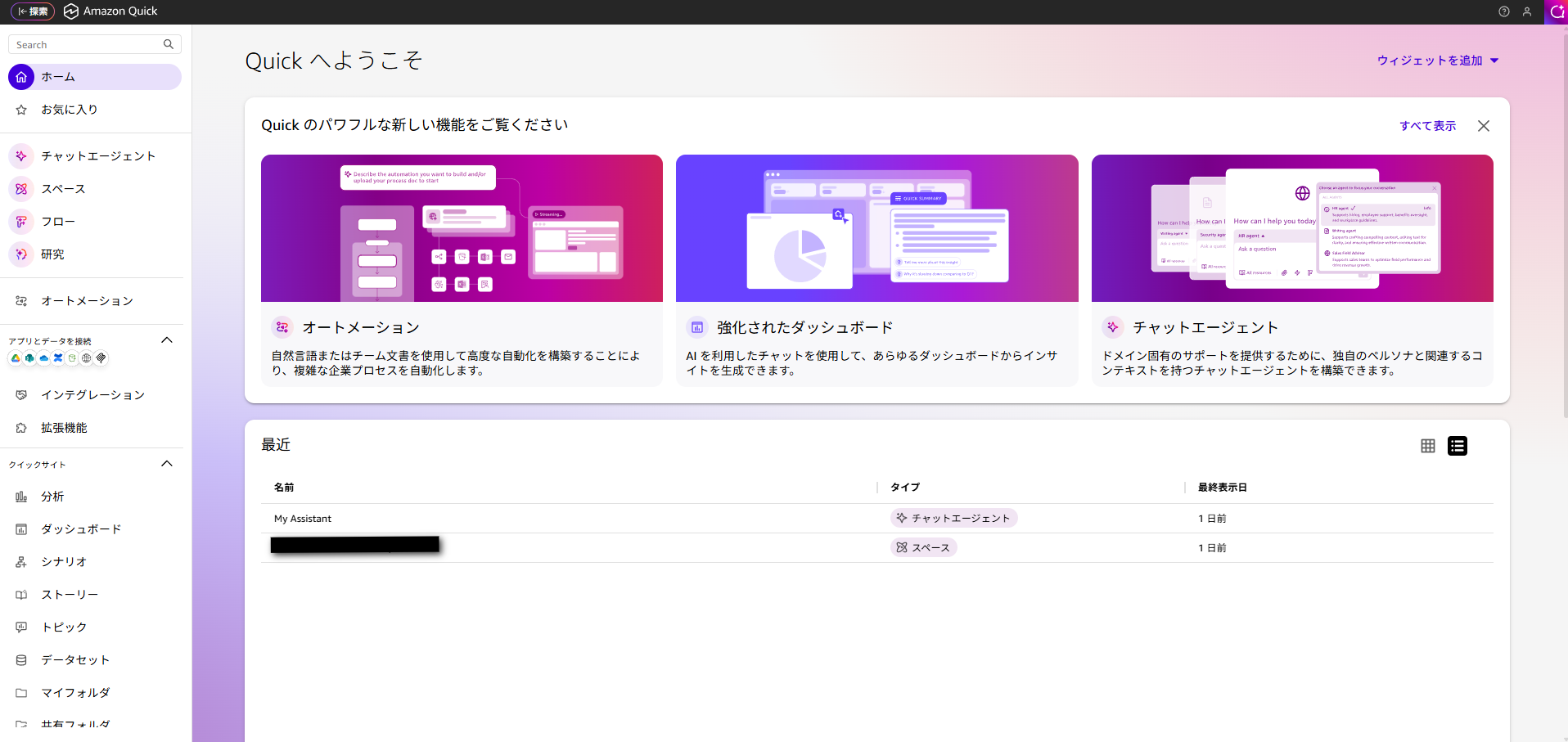
Task: Open お気に入り in the sidebar
Action: coord(70,110)
